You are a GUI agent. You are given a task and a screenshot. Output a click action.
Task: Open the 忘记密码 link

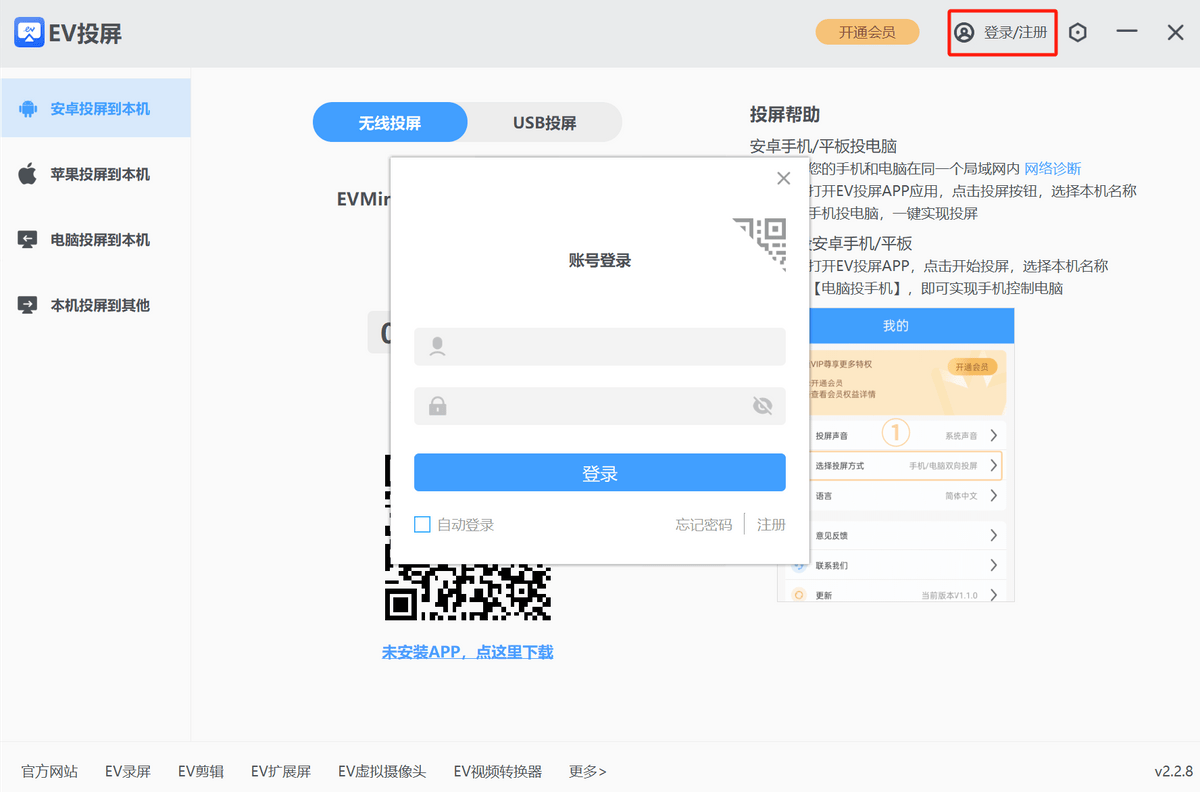pos(703,525)
